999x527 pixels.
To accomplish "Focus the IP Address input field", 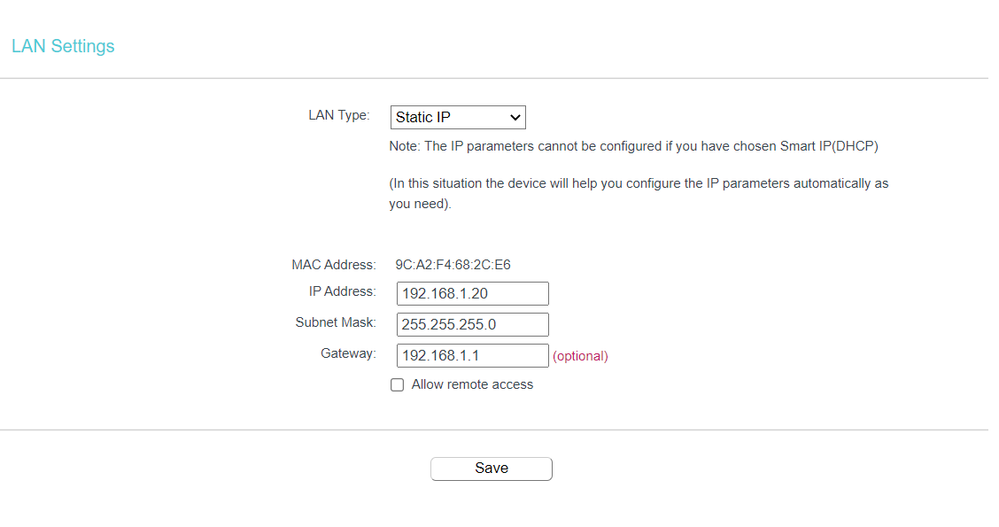I will tap(472, 293).
